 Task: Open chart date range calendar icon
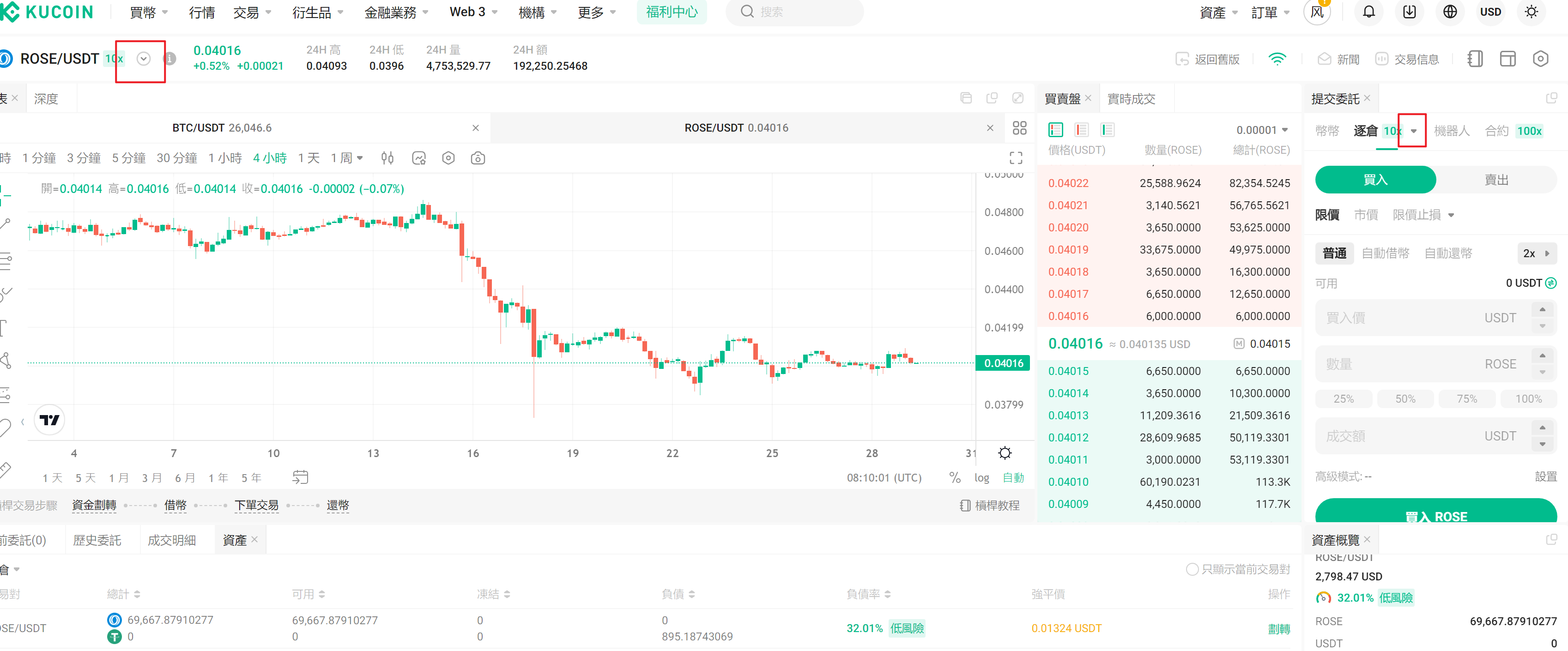(300, 477)
